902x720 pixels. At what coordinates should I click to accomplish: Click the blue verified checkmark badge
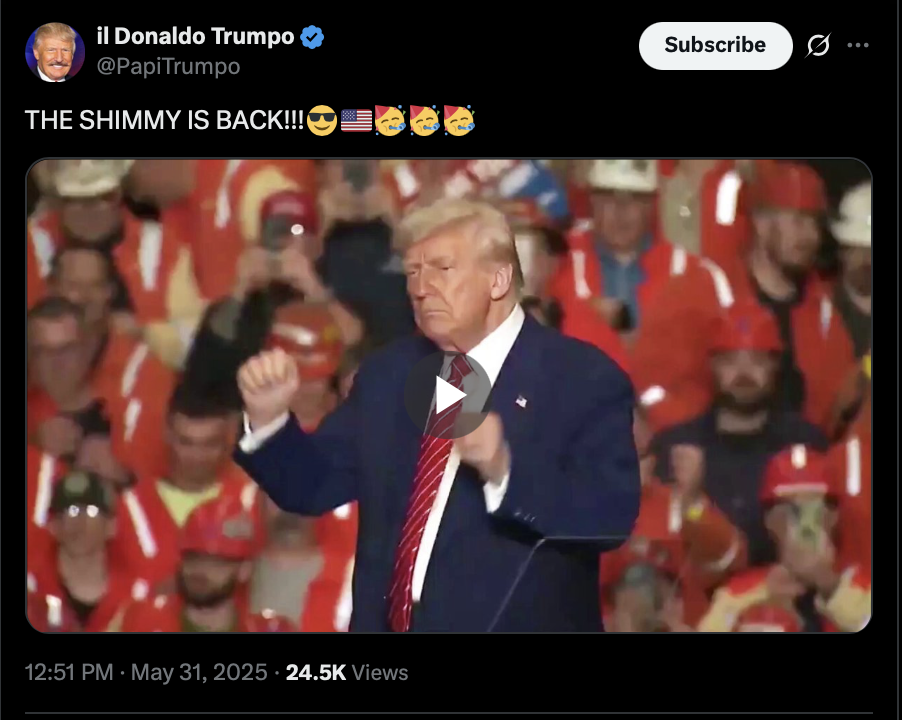pos(312,37)
